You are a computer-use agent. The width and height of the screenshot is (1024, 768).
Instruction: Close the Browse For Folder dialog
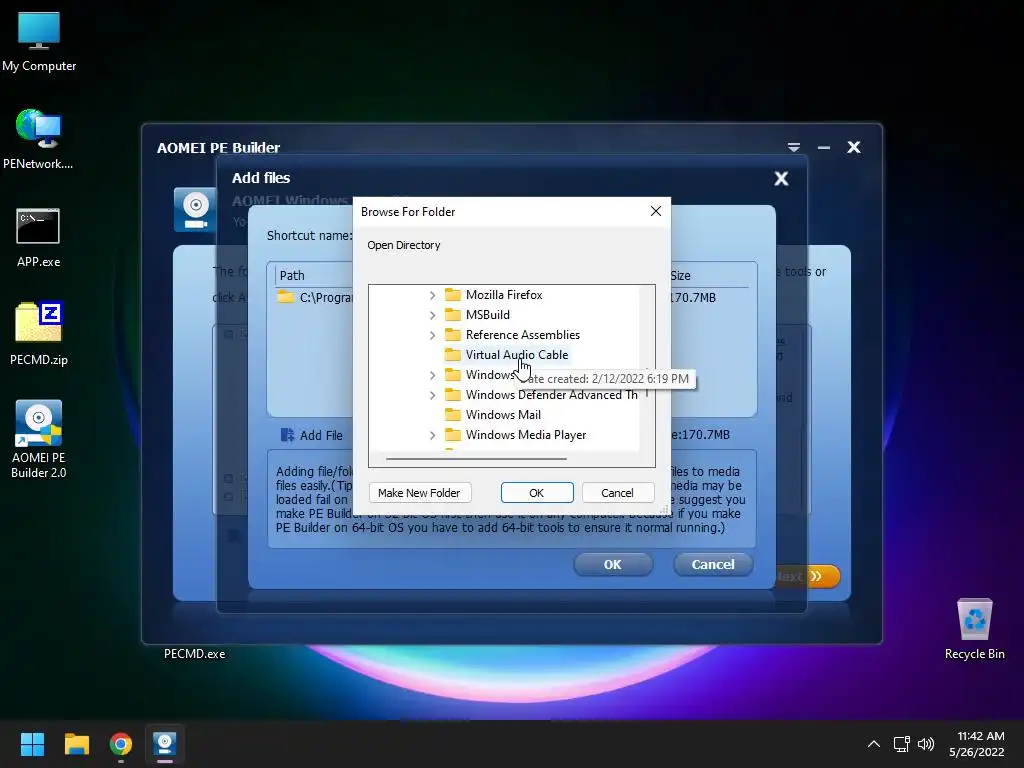(656, 211)
